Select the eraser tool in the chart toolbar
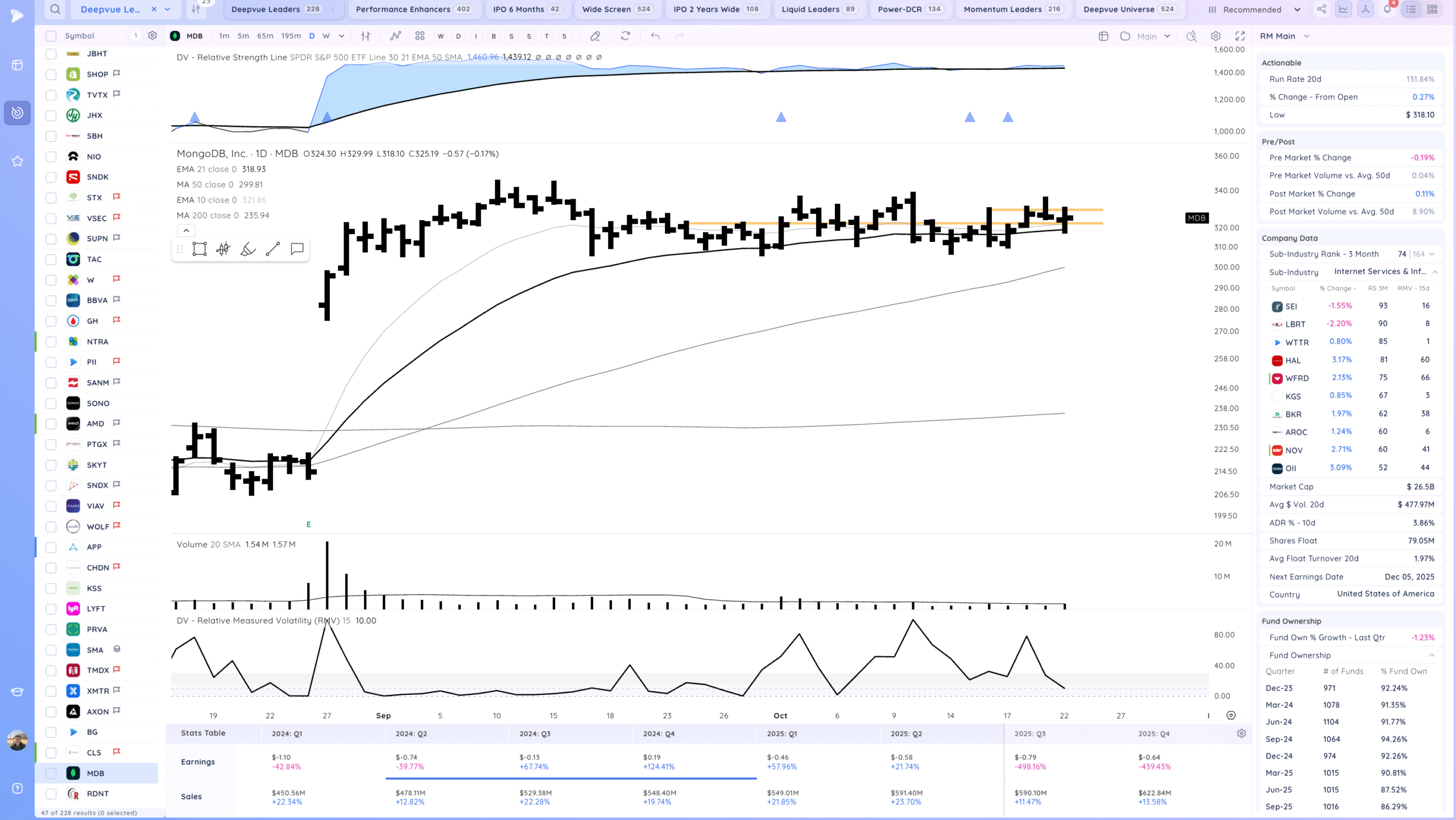 (595, 36)
